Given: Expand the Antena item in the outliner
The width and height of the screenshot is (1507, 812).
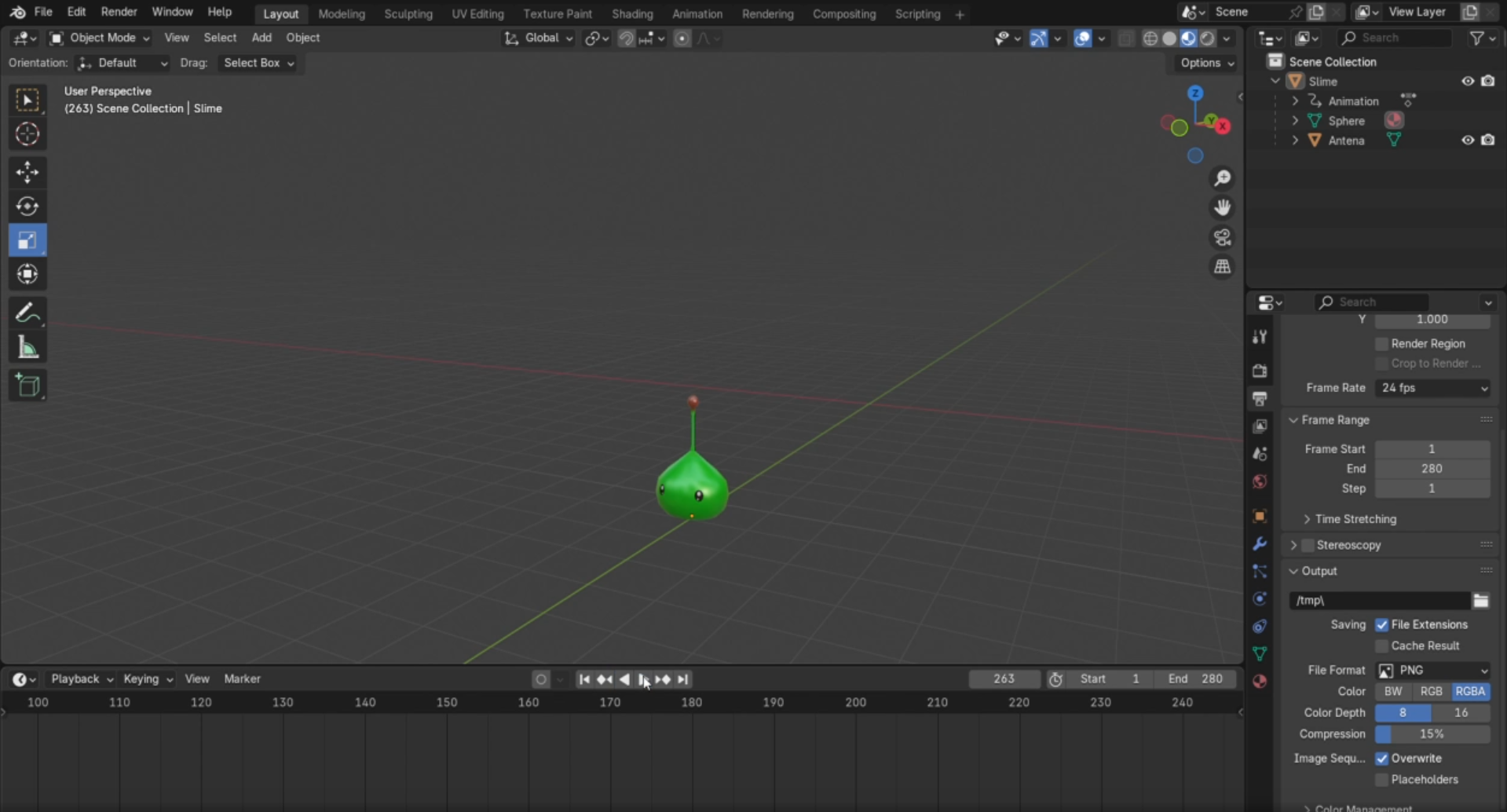Looking at the screenshot, I should pyautogui.click(x=1295, y=140).
